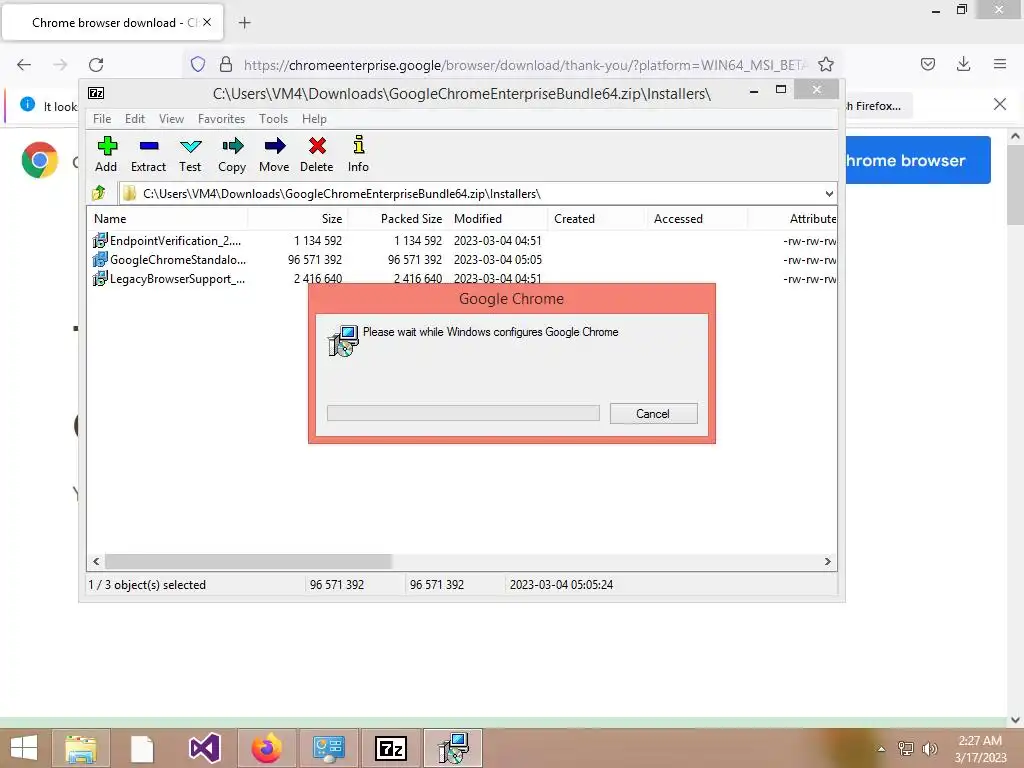Select the EndpointVerification installer file icon
The width and height of the screenshot is (1024, 768).
click(100, 240)
